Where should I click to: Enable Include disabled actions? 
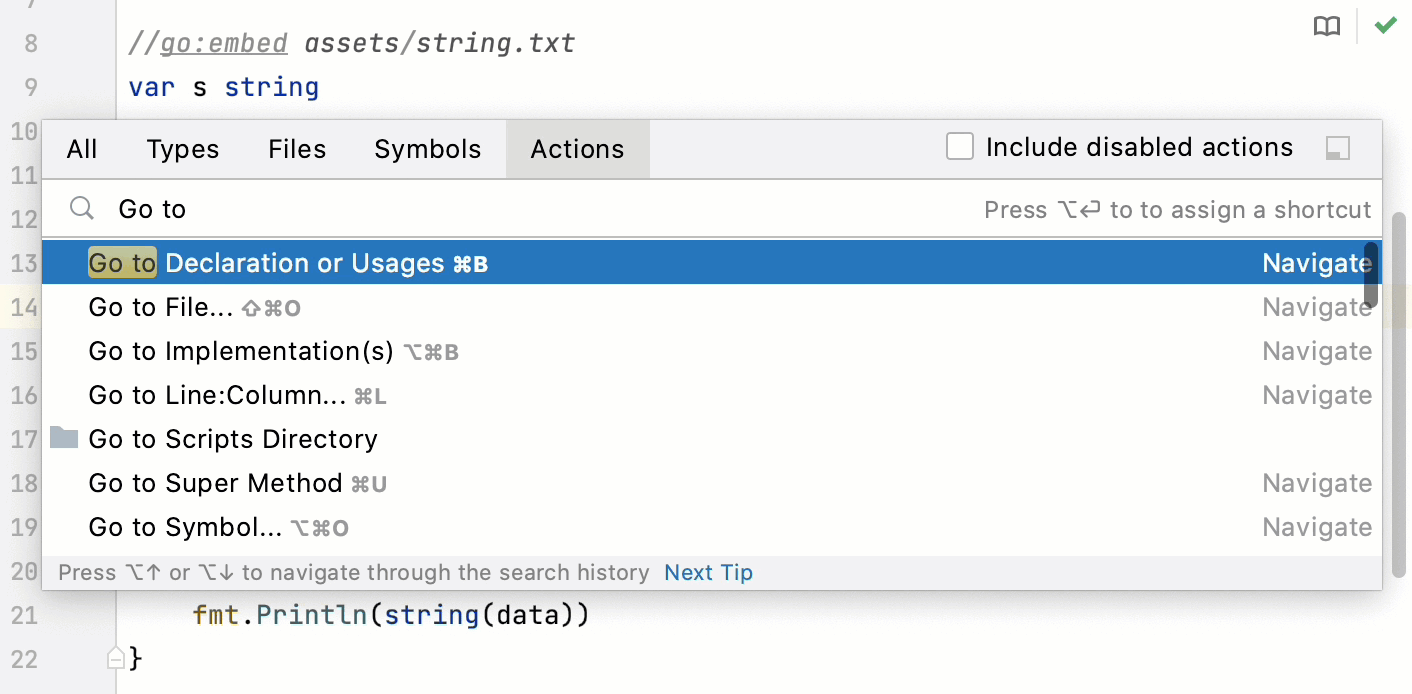959,146
